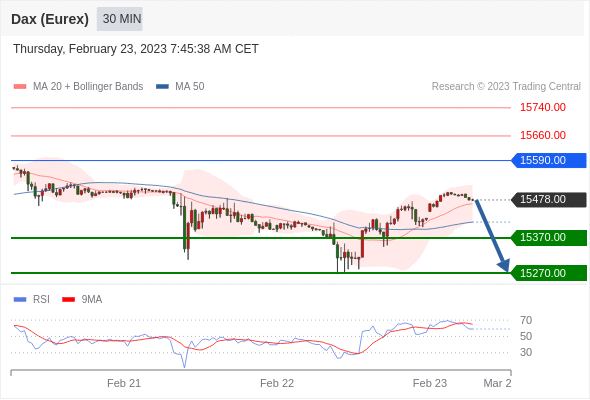Click the Dax (Eurex) title
The image size is (590, 400).
tap(50, 19)
